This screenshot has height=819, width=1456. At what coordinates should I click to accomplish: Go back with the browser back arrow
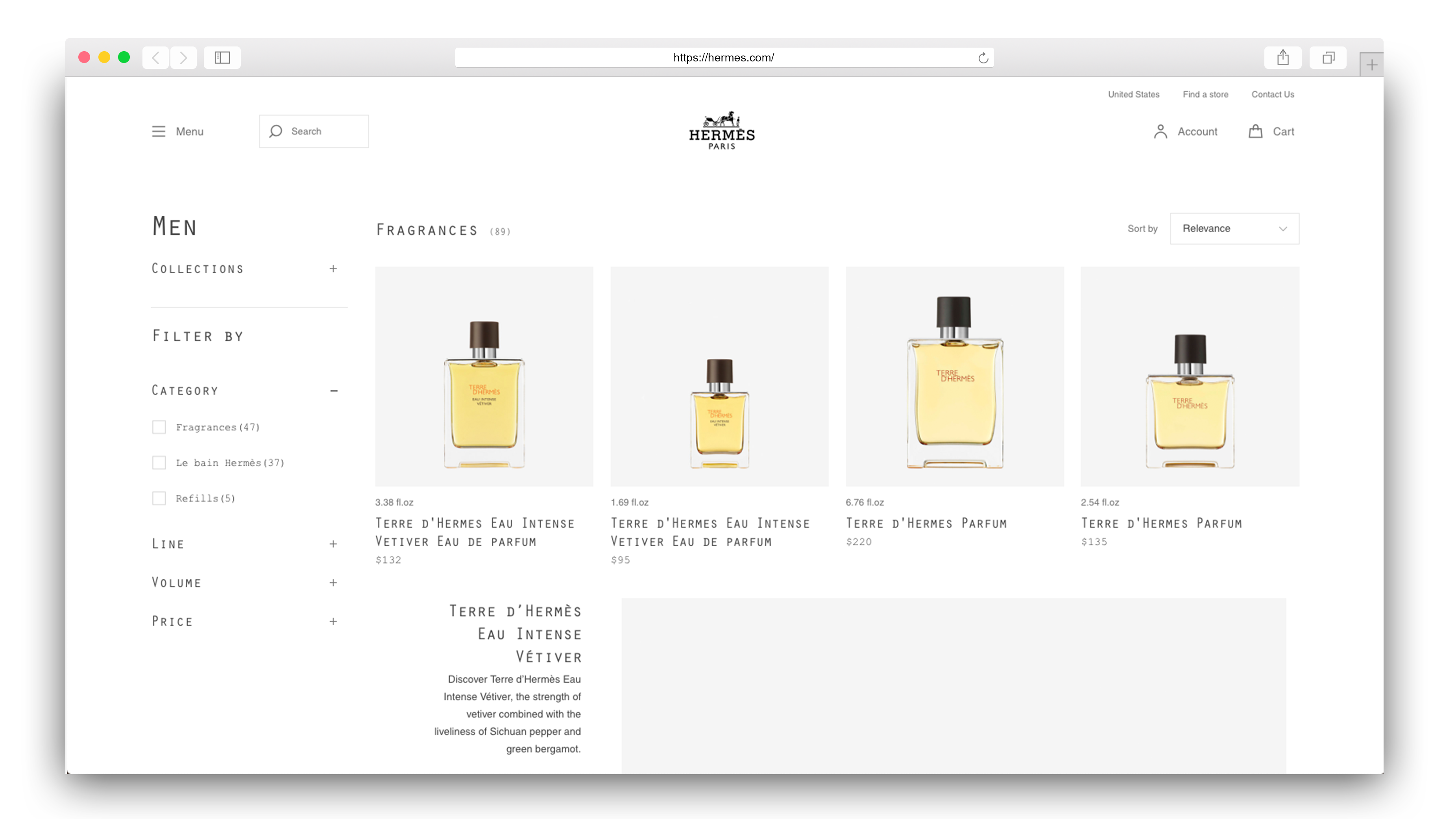(155, 58)
